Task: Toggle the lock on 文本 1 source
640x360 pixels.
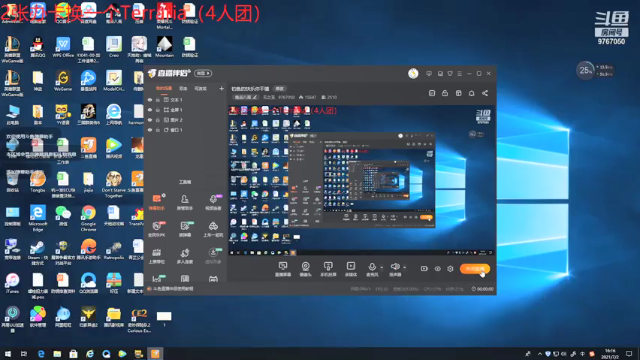Action: tap(158, 100)
